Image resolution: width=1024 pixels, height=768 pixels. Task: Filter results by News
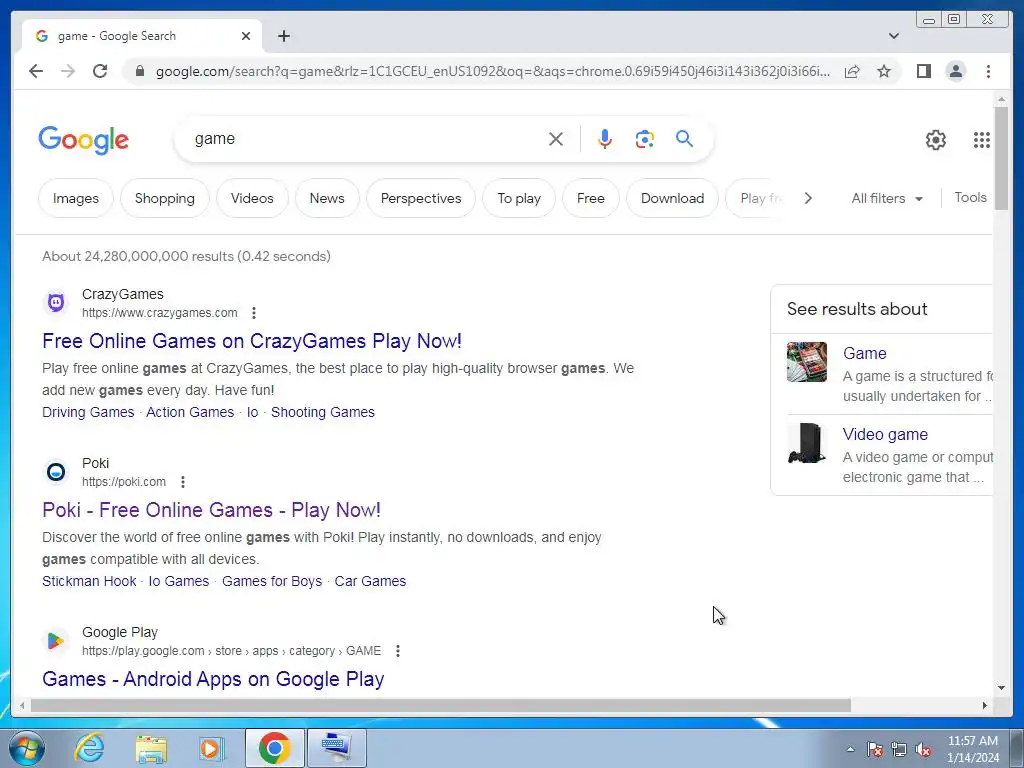tap(327, 198)
